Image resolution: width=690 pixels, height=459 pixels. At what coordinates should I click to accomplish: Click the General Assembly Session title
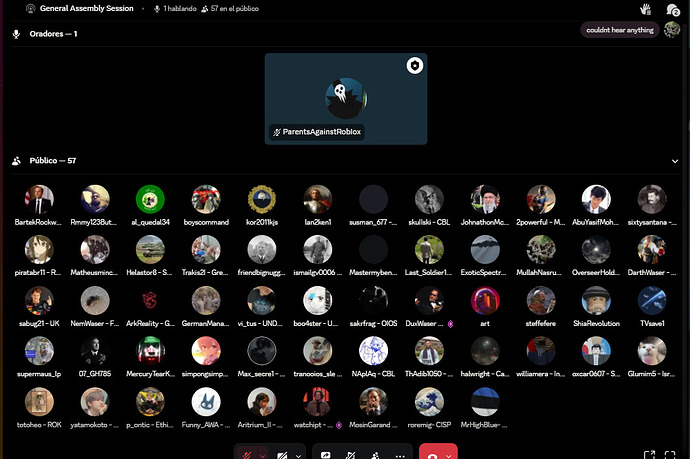pyautogui.click(x=86, y=8)
